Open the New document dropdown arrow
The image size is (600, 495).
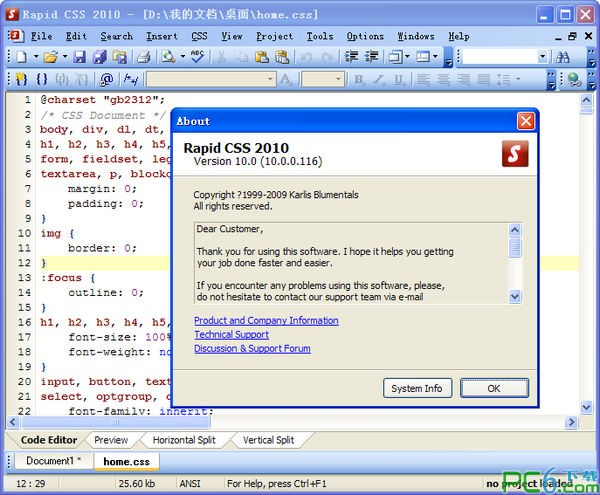36,57
